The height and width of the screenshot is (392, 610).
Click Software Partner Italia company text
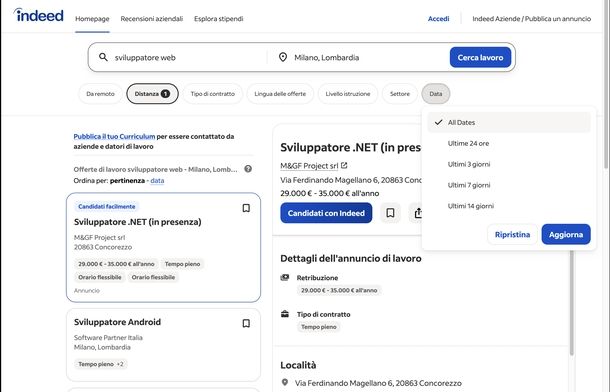click(x=108, y=338)
